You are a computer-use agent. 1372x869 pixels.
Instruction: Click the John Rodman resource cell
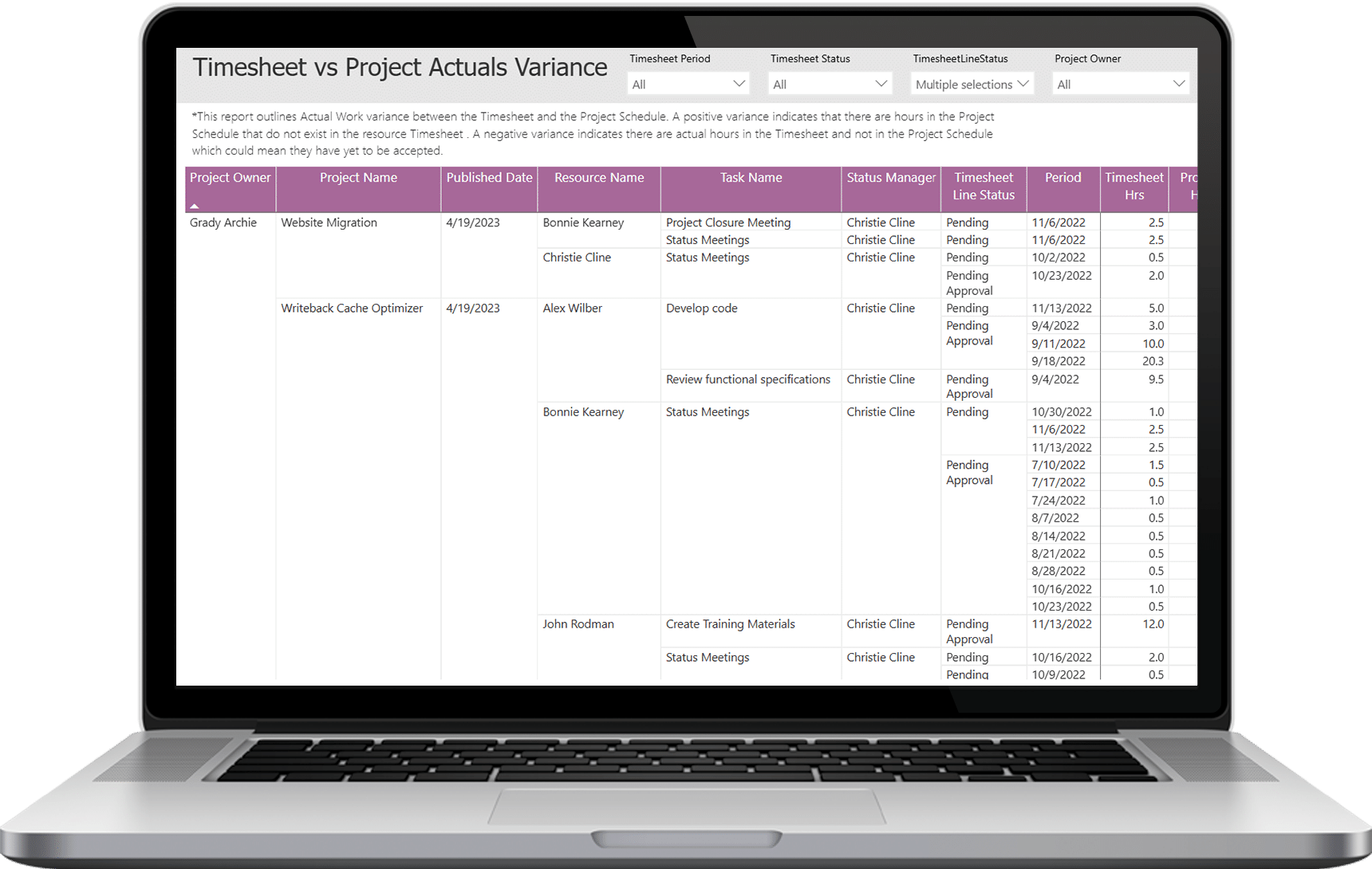pyautogui.click(x=578, y=624)
